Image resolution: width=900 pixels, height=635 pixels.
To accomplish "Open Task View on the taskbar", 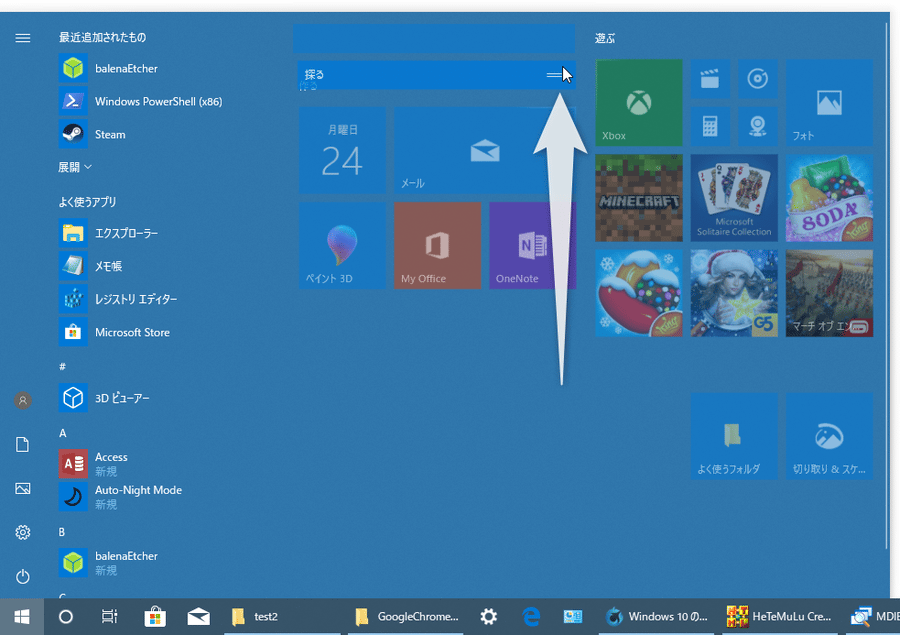I will click(109, 617).
